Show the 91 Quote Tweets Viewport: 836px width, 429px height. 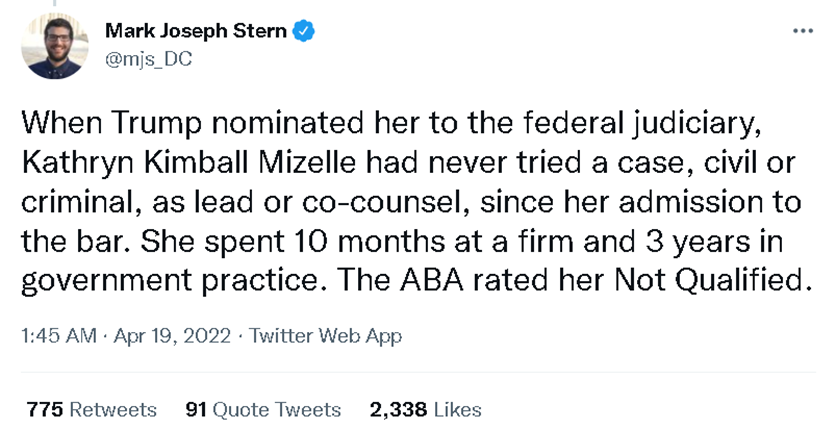point(263,409)
